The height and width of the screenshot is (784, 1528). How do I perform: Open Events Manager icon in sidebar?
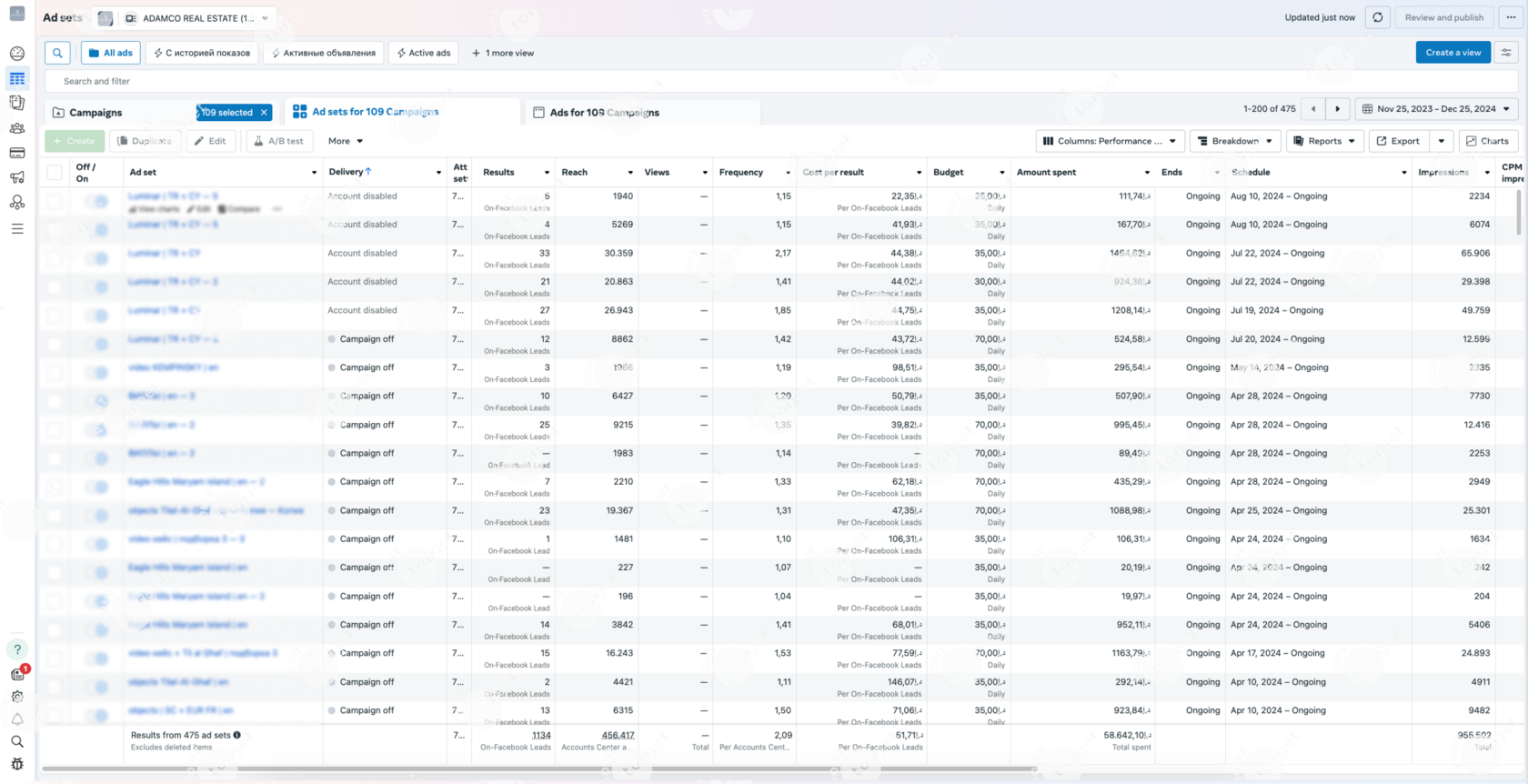[x=17, y=202]
